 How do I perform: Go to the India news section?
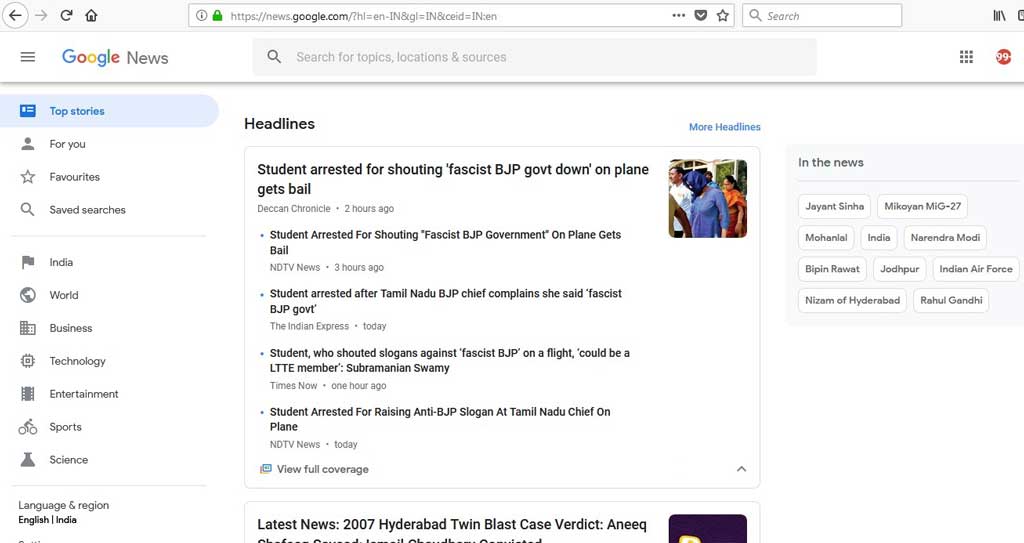61,262
